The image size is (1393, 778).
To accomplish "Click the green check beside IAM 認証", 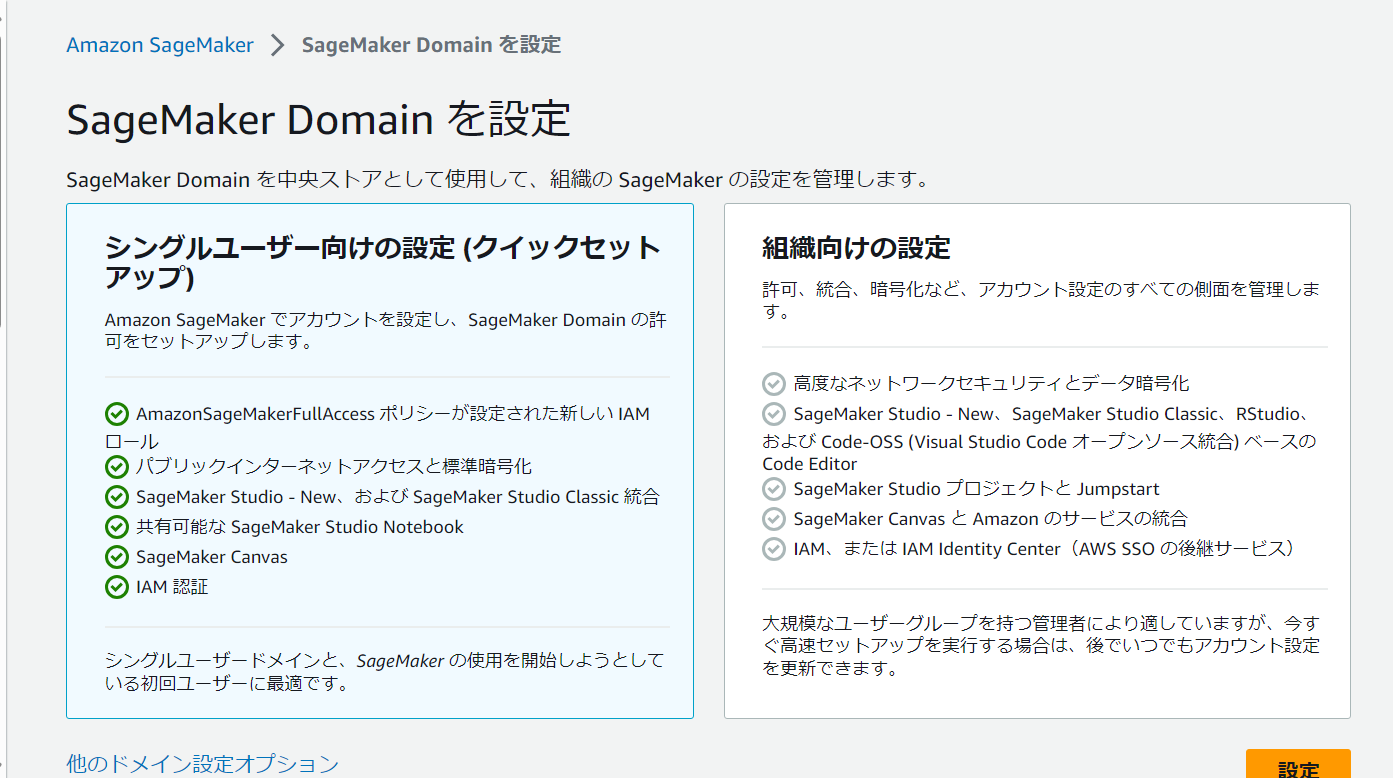I will click(x=117, y=587).
